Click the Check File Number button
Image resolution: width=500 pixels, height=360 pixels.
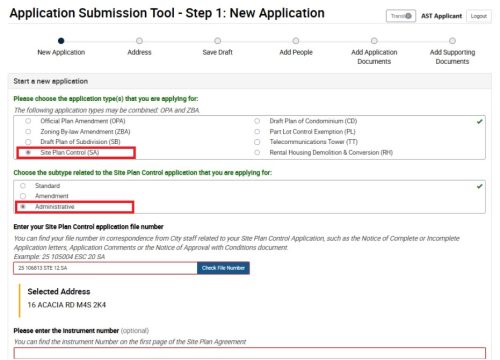coord(223,268)
